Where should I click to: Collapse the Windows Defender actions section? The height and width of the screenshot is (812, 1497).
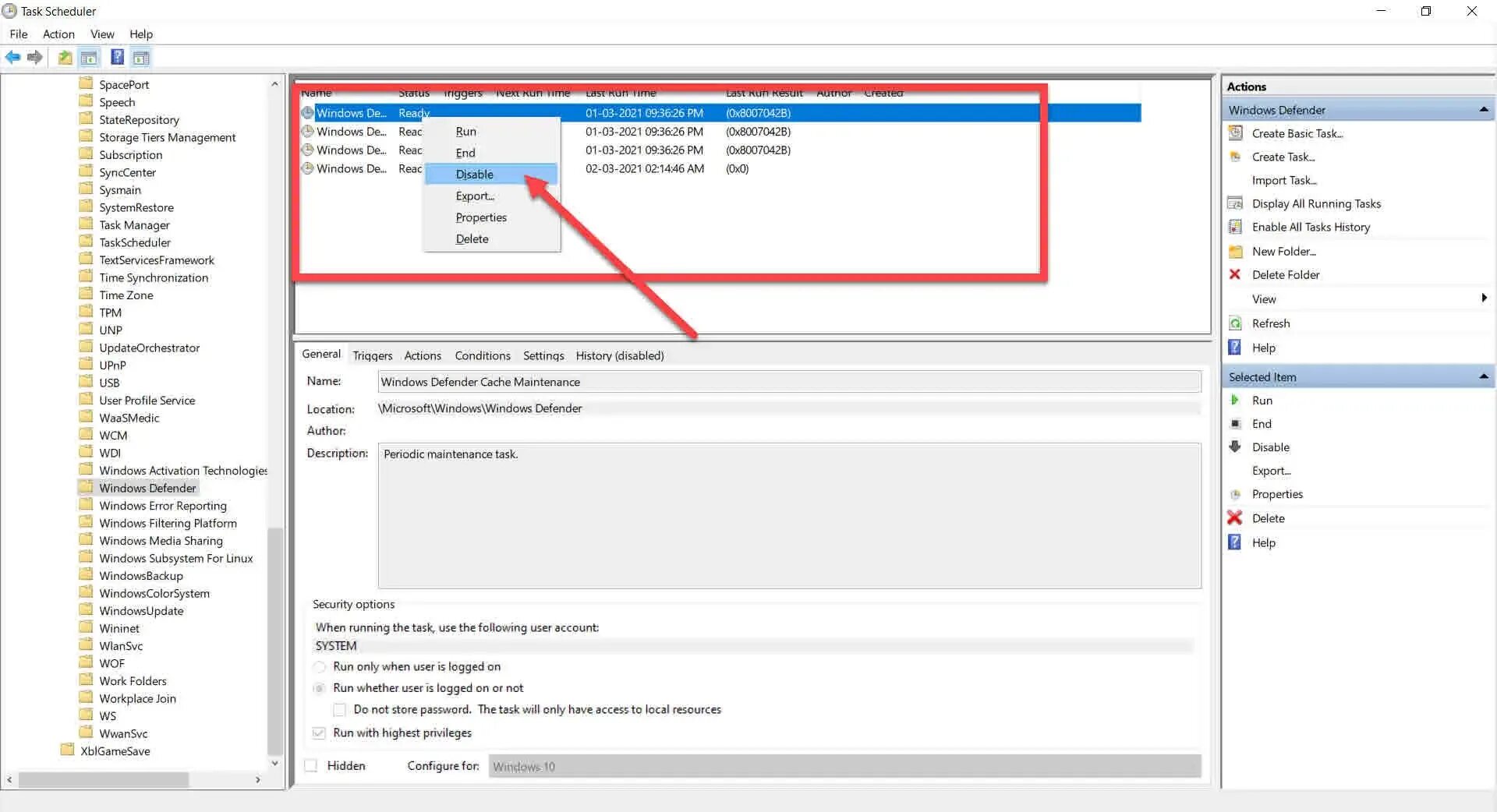click(1484, 110)
